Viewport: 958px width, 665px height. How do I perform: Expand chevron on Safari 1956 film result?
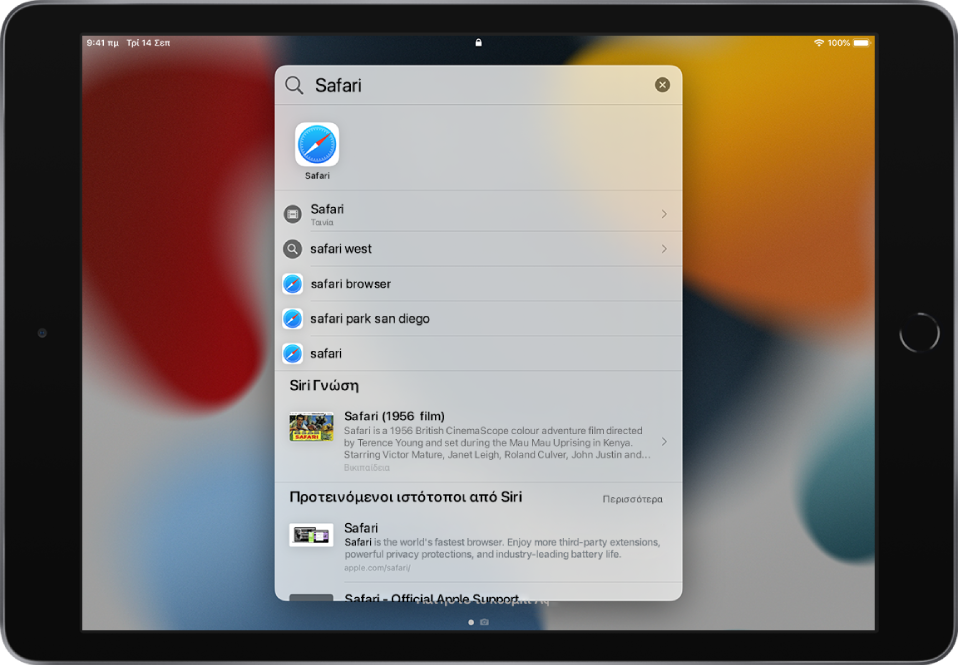tap(664, 441)
